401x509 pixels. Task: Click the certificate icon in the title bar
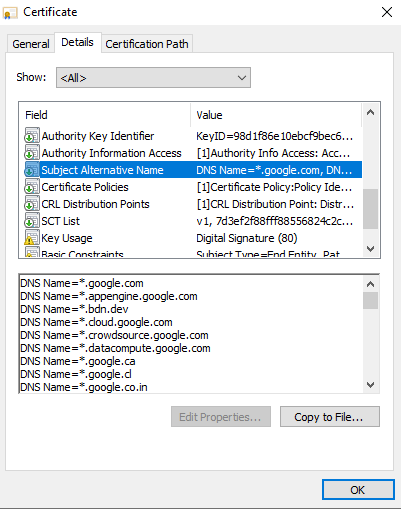pyautogui.click(x=10, y=13)
